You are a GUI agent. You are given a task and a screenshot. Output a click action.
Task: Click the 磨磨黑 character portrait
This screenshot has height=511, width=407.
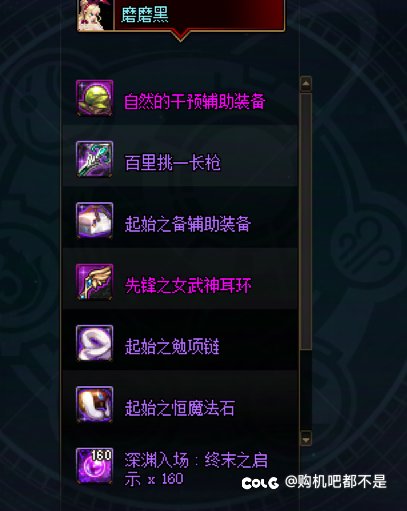click(x=95, y=15)
